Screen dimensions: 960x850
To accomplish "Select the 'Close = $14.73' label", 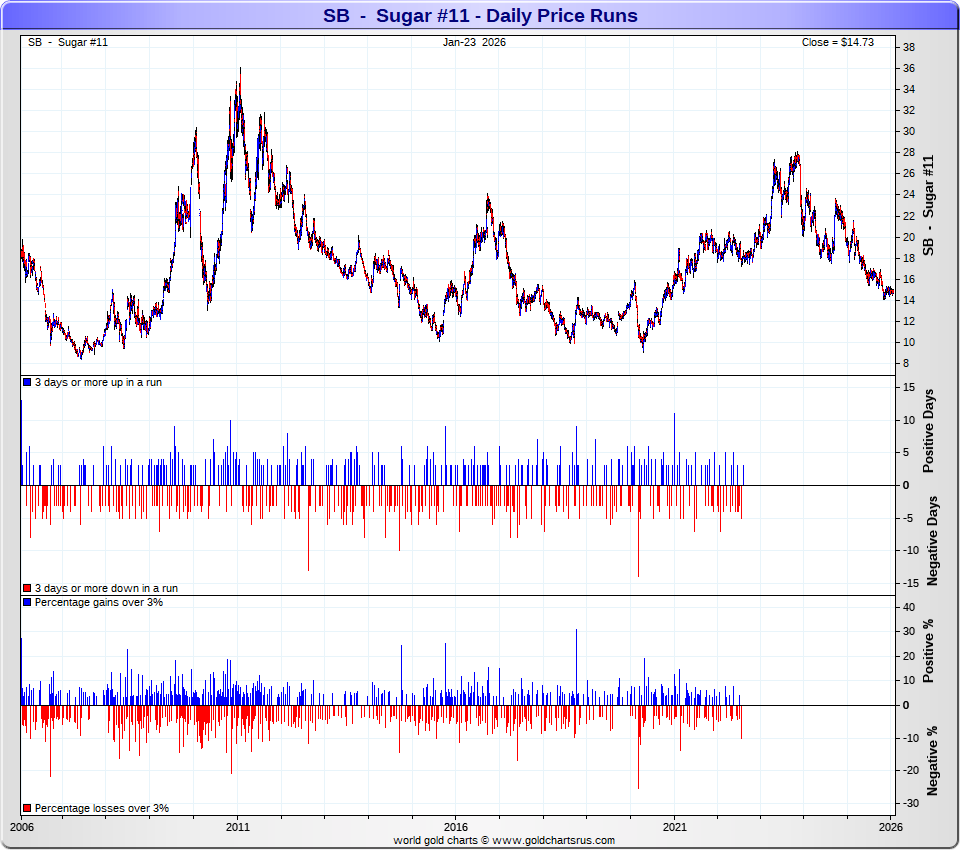I will click(838, 42).
